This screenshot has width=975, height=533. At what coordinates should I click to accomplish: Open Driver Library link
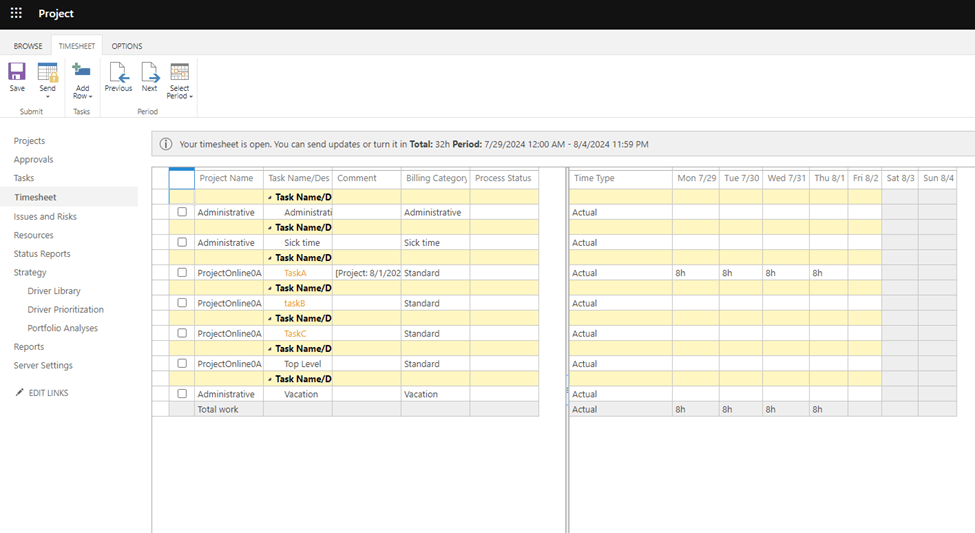[x=54, y=291]
